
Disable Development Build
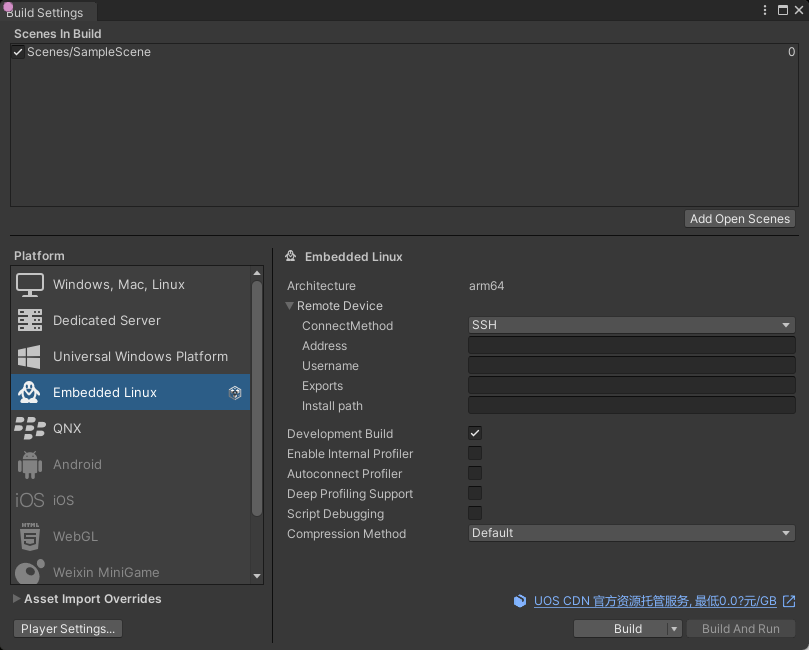(474, 433)
